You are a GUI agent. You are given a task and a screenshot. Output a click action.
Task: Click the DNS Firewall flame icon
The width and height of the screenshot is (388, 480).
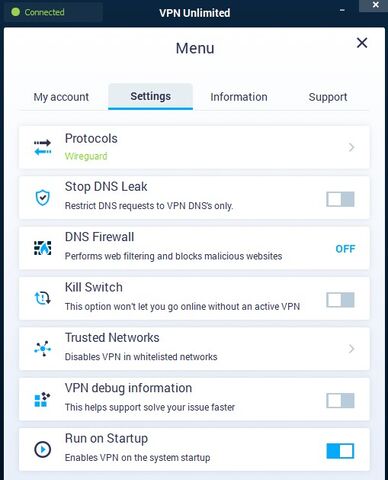[43, 248]
